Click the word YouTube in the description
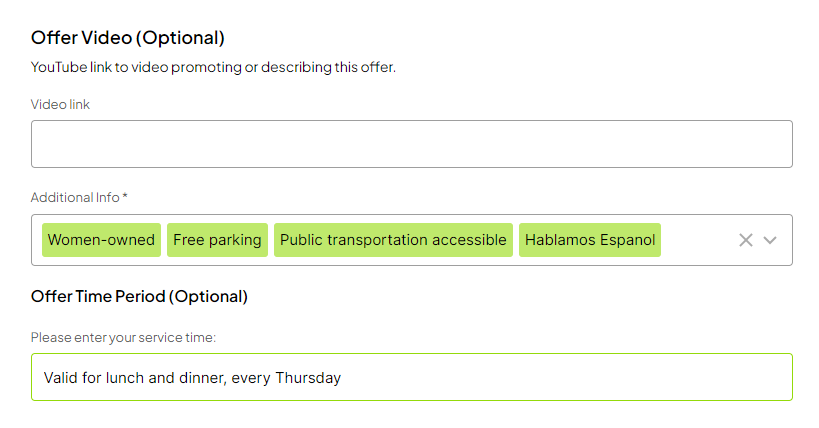Image resolution: width=819 pixels, height=428 pixels. 58,68
